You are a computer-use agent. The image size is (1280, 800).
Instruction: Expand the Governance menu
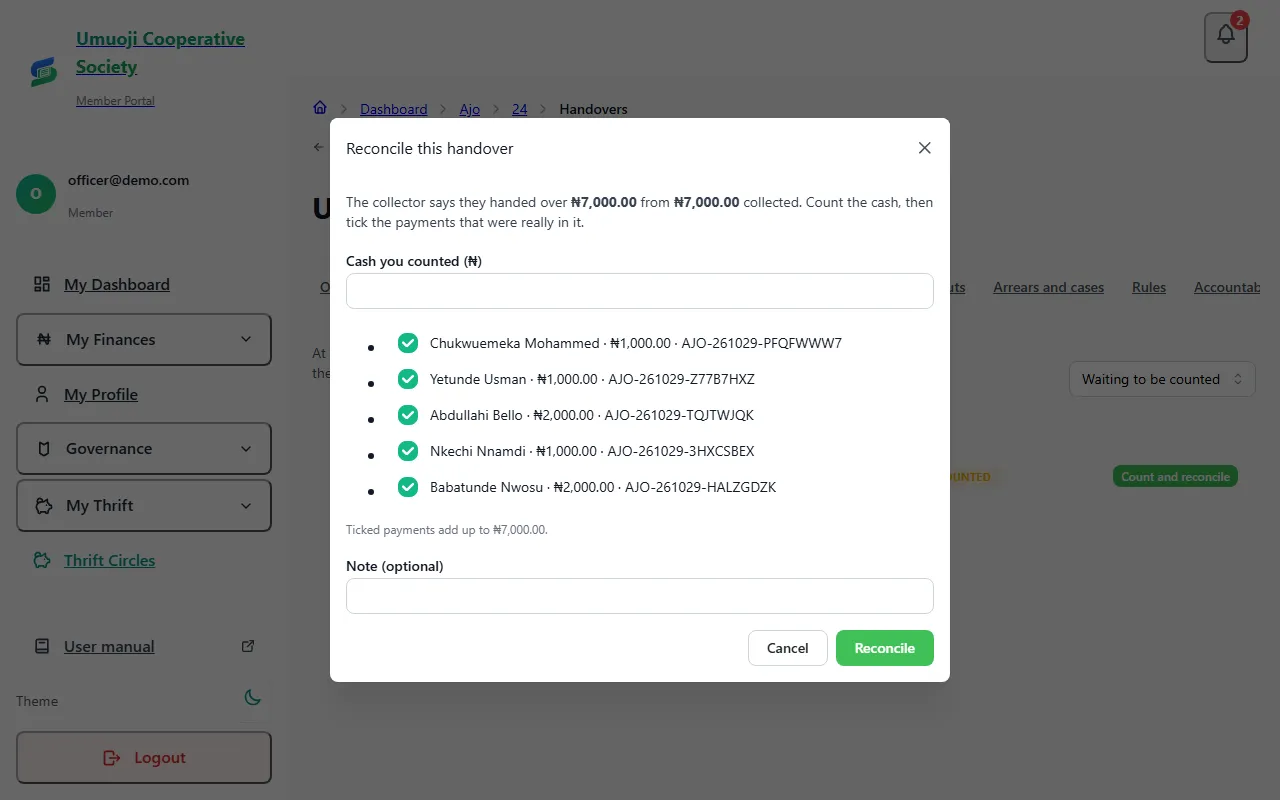coord(144,448)
